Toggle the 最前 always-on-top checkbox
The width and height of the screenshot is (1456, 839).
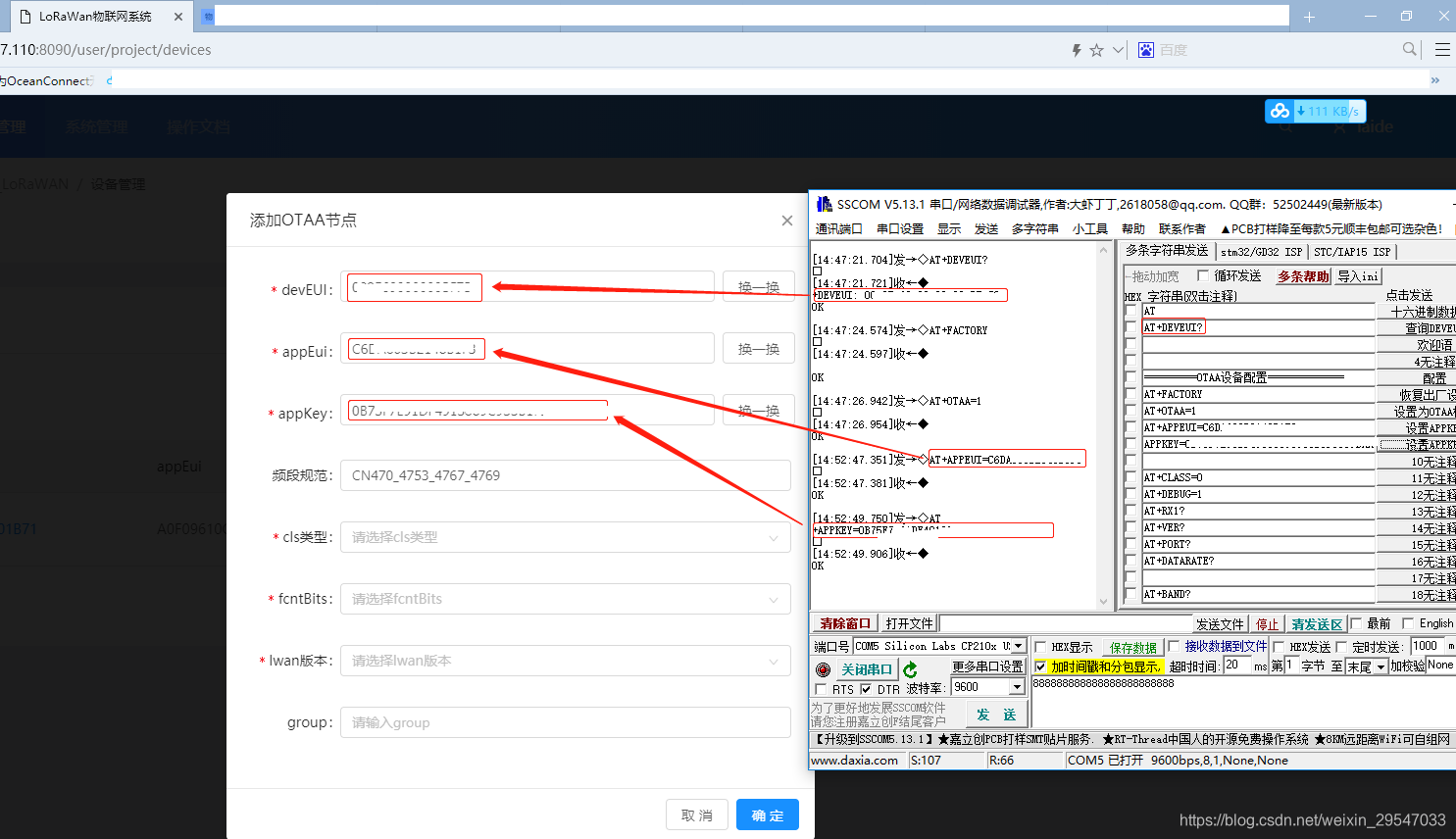pos(1357,623)
